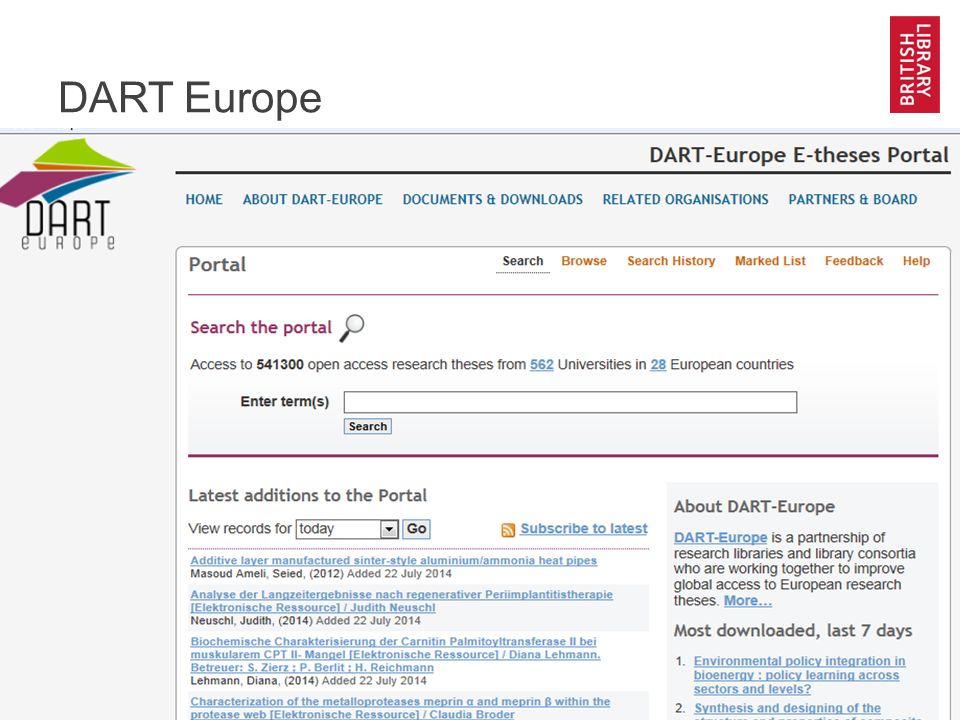Screen dimensions: 960x720
Task: Open the Marked List tab
Action: pos(770,261)
